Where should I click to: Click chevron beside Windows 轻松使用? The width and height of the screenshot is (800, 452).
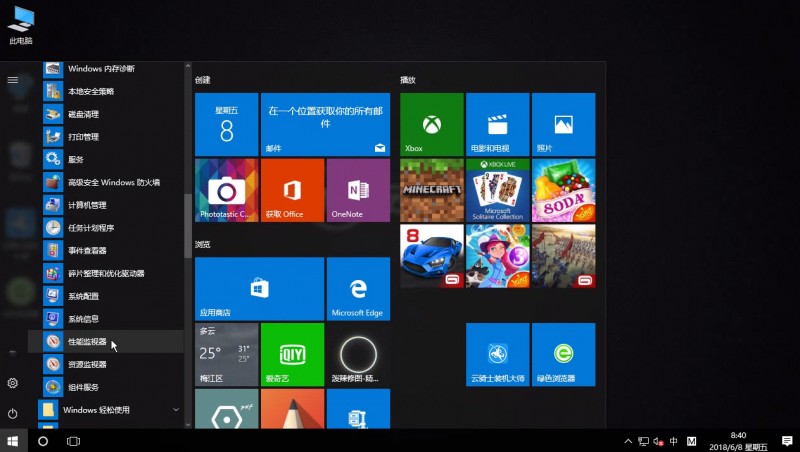coord(176,410)
